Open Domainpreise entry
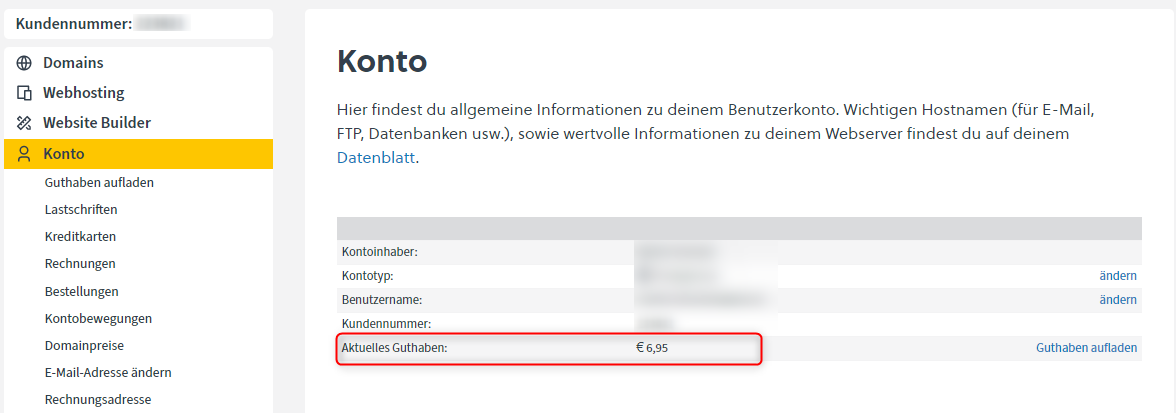 click(84, 346)
